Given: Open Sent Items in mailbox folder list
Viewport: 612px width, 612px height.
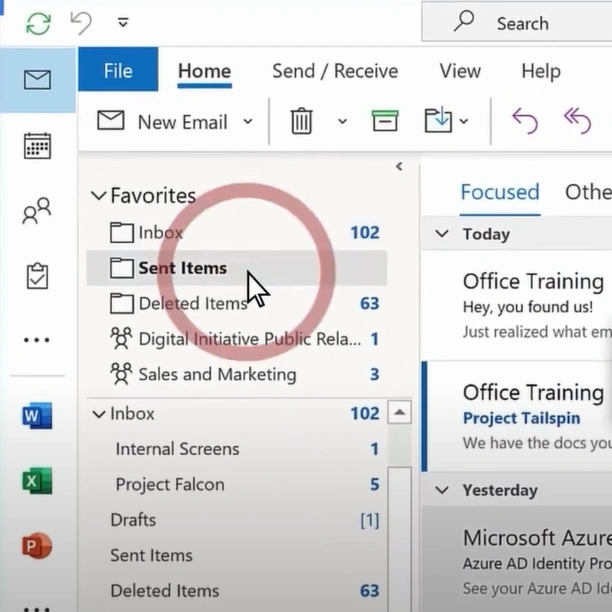Looking at the screenshot, I should (237, 555).
